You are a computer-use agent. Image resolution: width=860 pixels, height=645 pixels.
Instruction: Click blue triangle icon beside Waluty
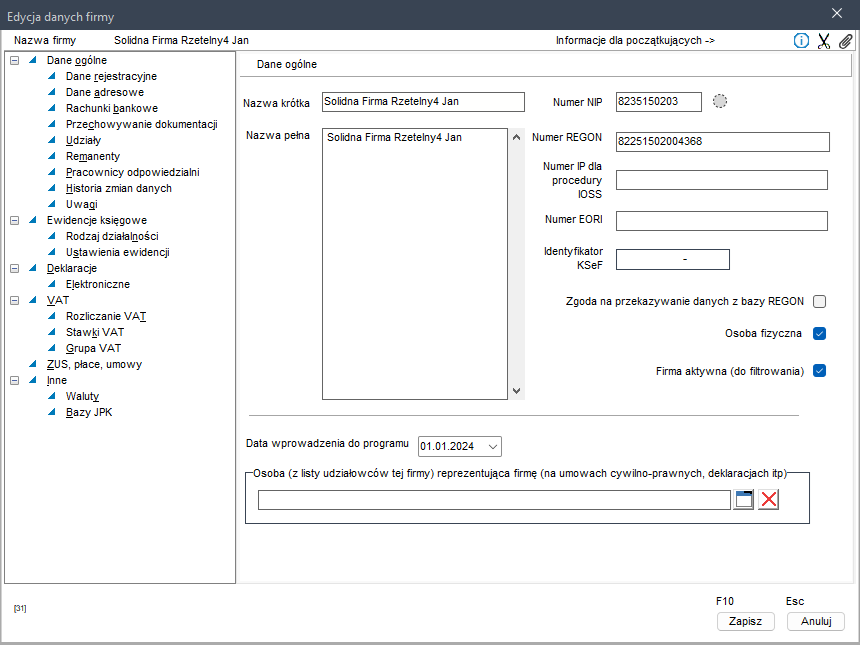52,395
